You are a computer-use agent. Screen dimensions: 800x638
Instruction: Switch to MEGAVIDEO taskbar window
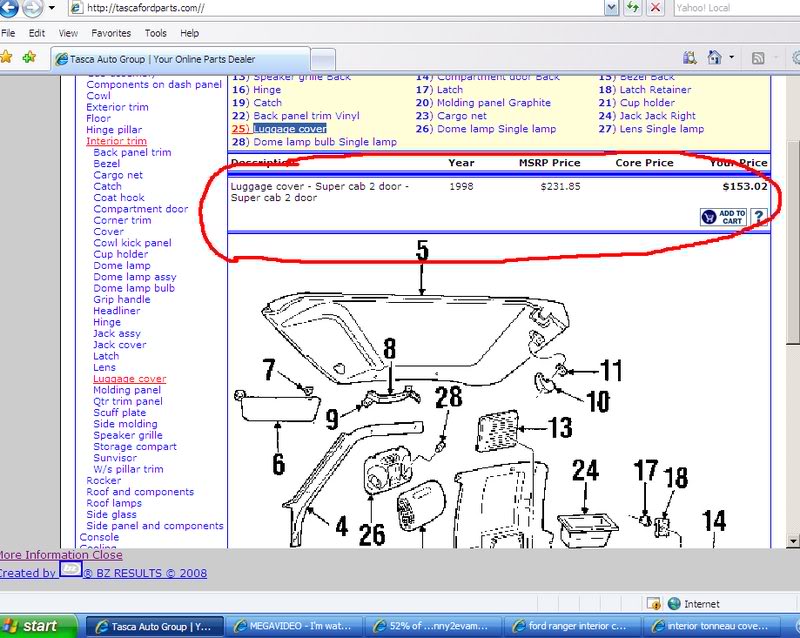pos(296,626)
